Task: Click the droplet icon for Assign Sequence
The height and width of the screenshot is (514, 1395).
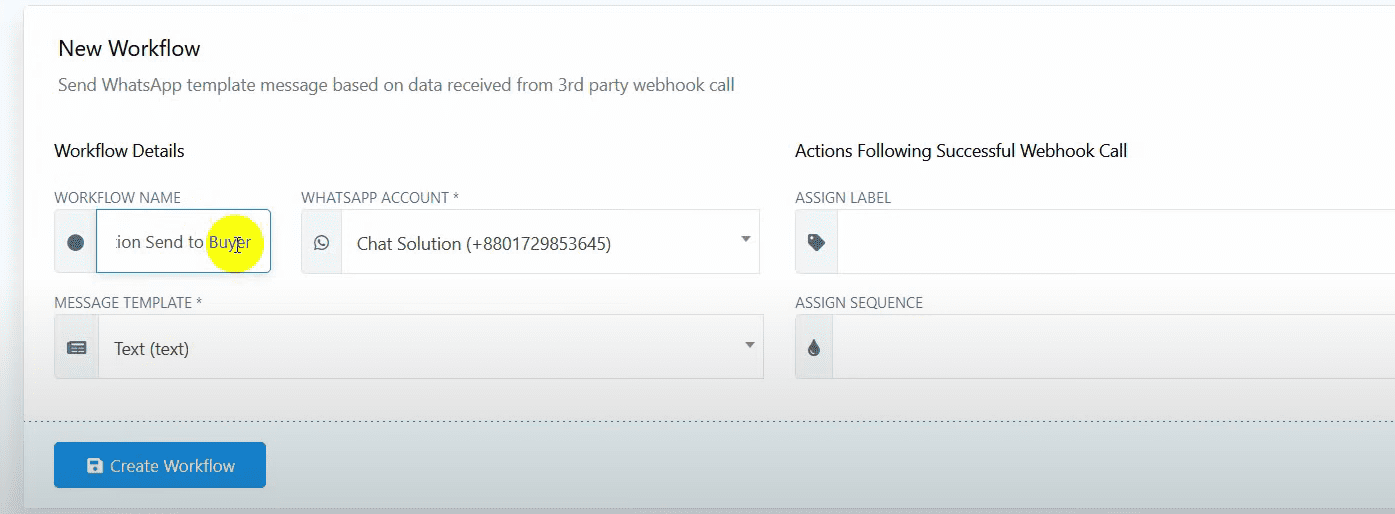Action: coord(814,348)
